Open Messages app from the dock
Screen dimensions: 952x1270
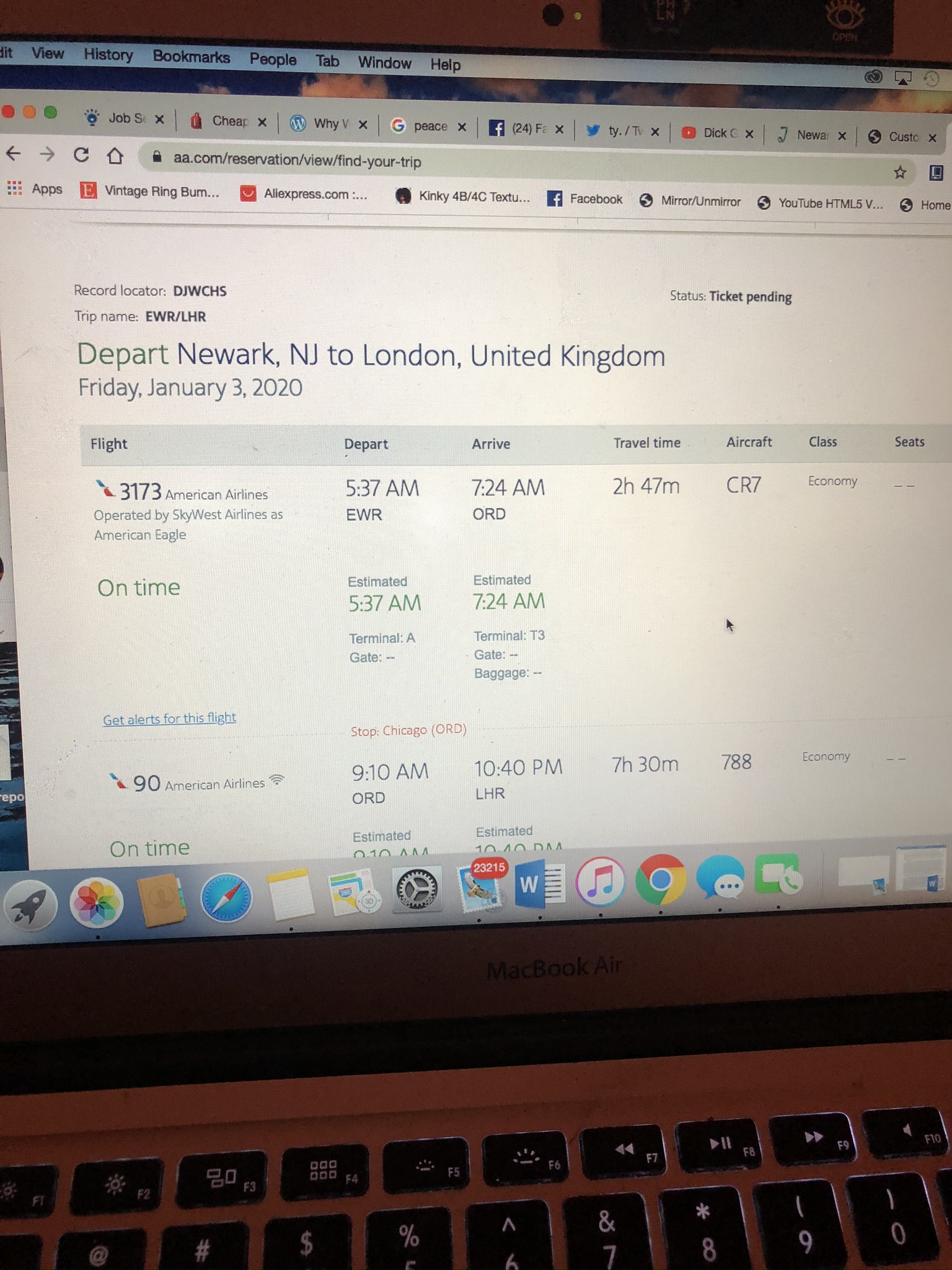720,877
